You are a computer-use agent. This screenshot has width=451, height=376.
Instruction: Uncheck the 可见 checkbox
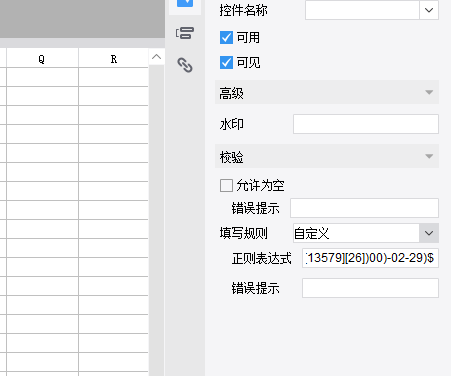point(226,62)
